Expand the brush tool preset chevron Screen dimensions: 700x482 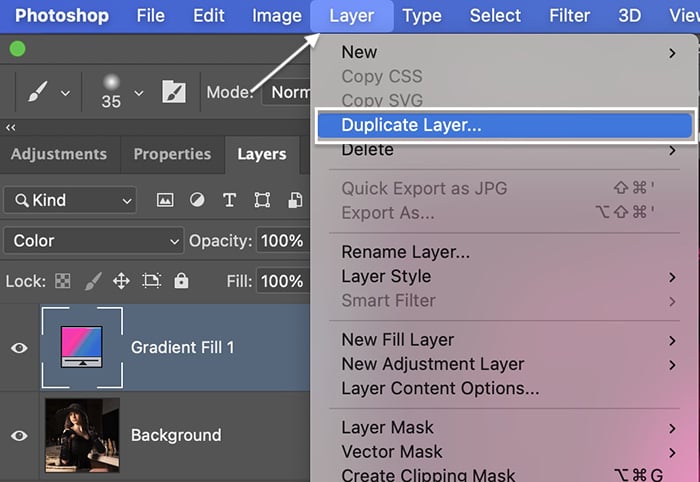[66, 93]
